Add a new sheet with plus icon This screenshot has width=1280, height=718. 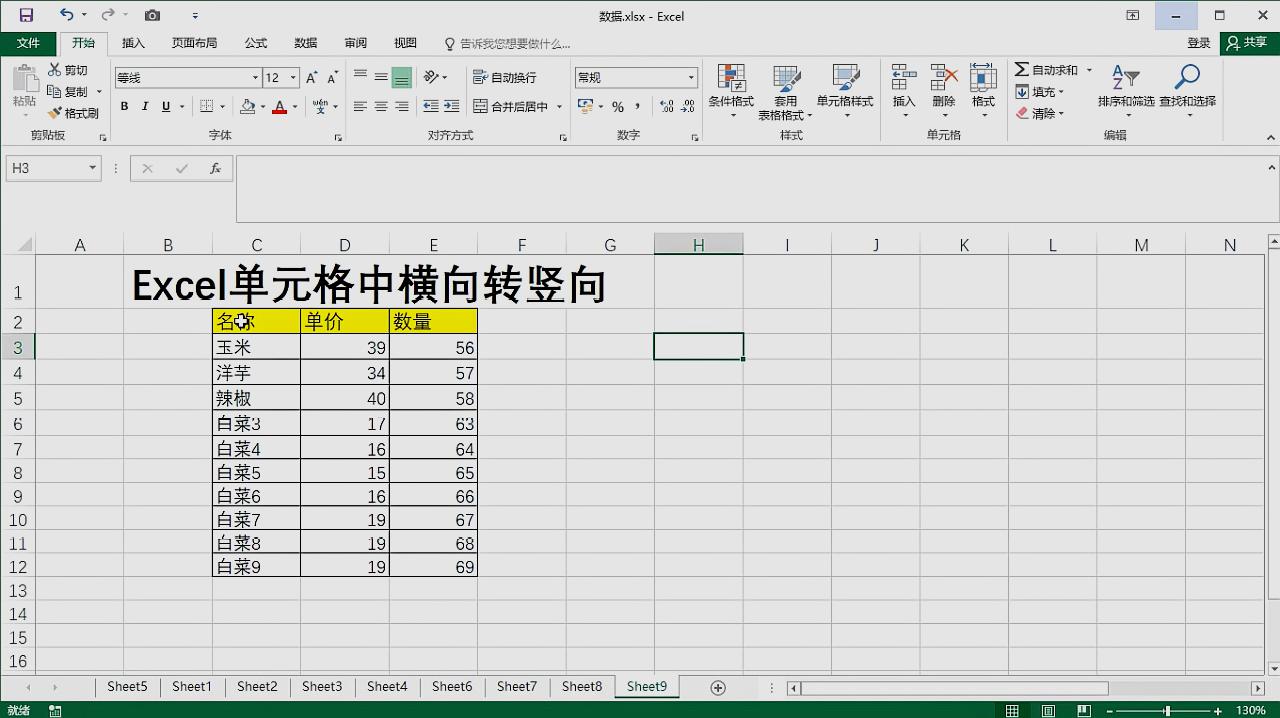(717, 687)
